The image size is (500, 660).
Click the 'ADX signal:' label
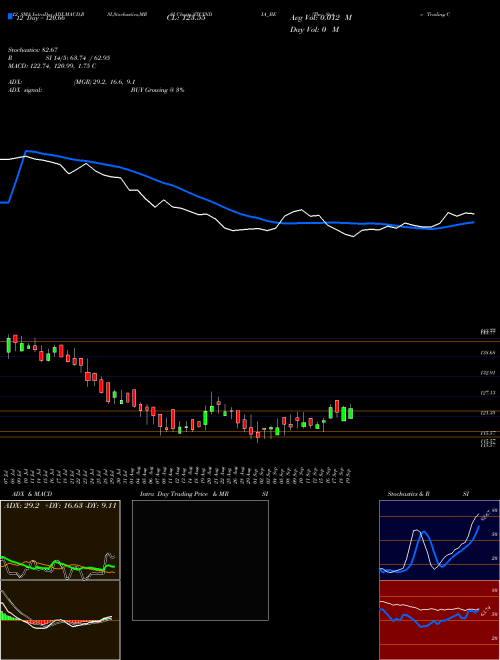(x=25, y=90)
